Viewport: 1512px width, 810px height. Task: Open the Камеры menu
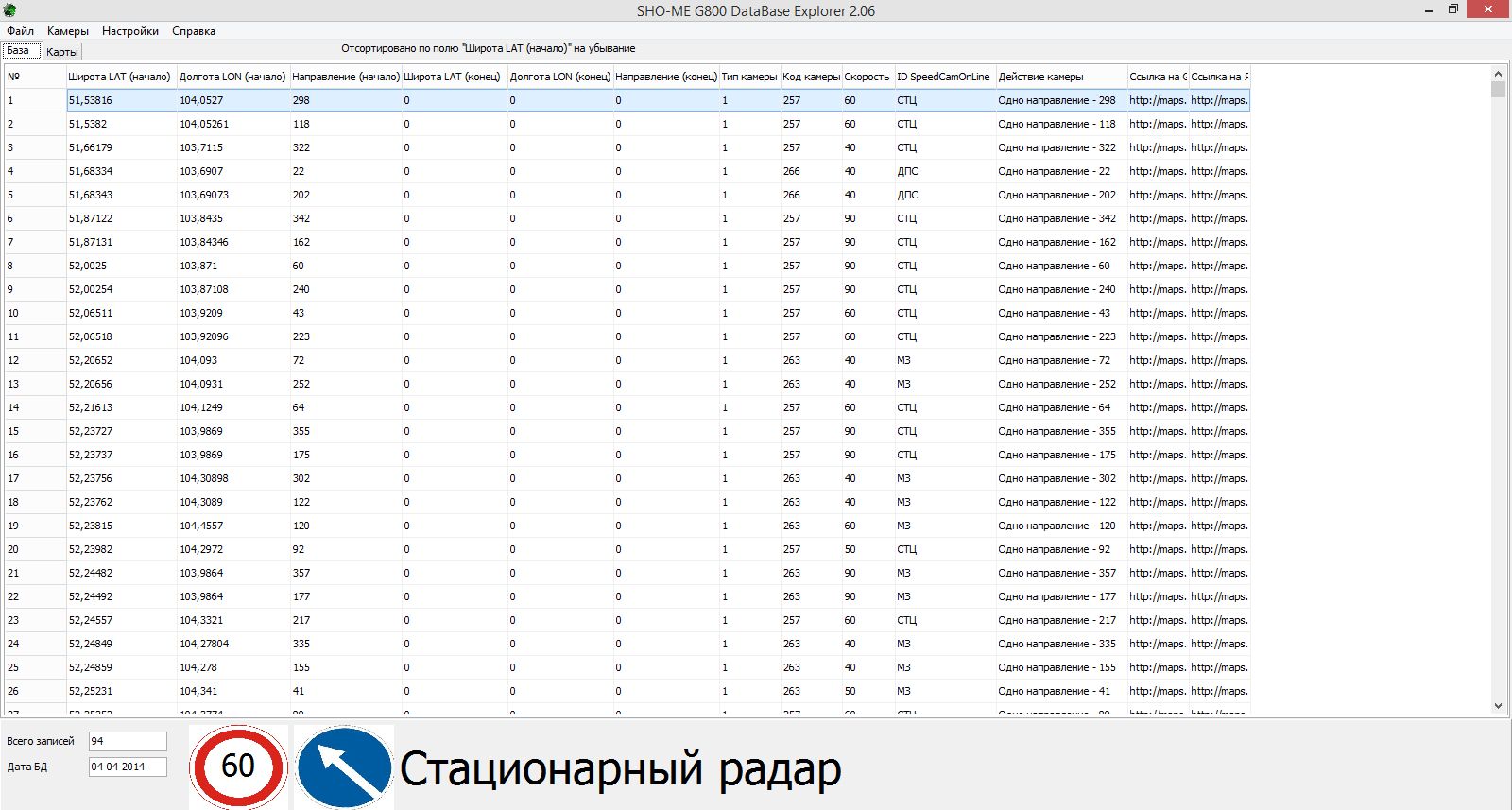(68, 31)
